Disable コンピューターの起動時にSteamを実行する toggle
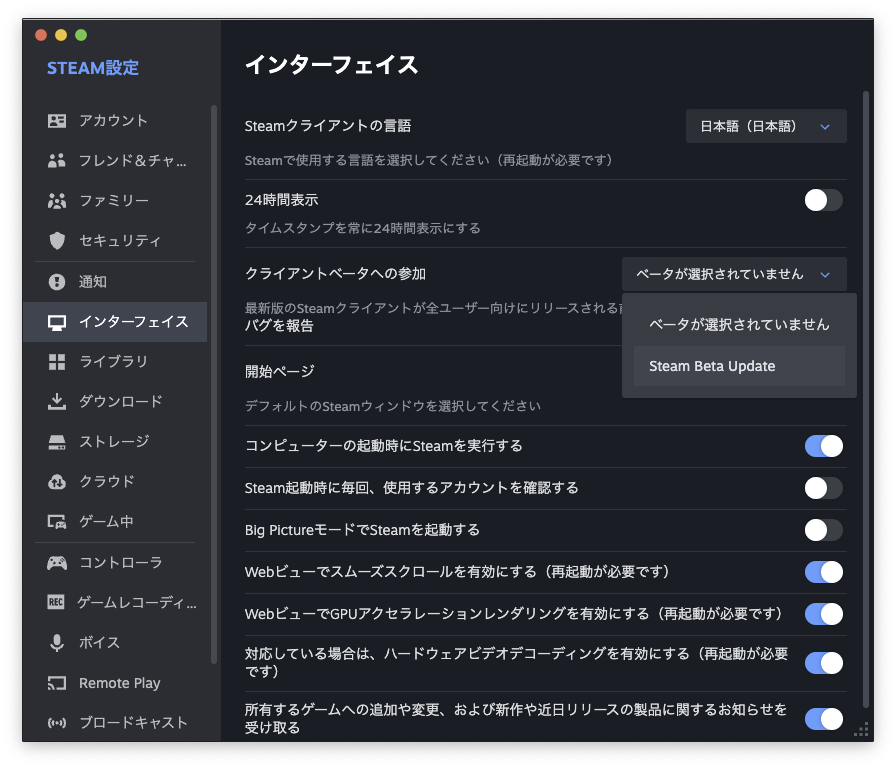Image resolution: width=896 pixels, height=768 pixels. pos(823,446)
